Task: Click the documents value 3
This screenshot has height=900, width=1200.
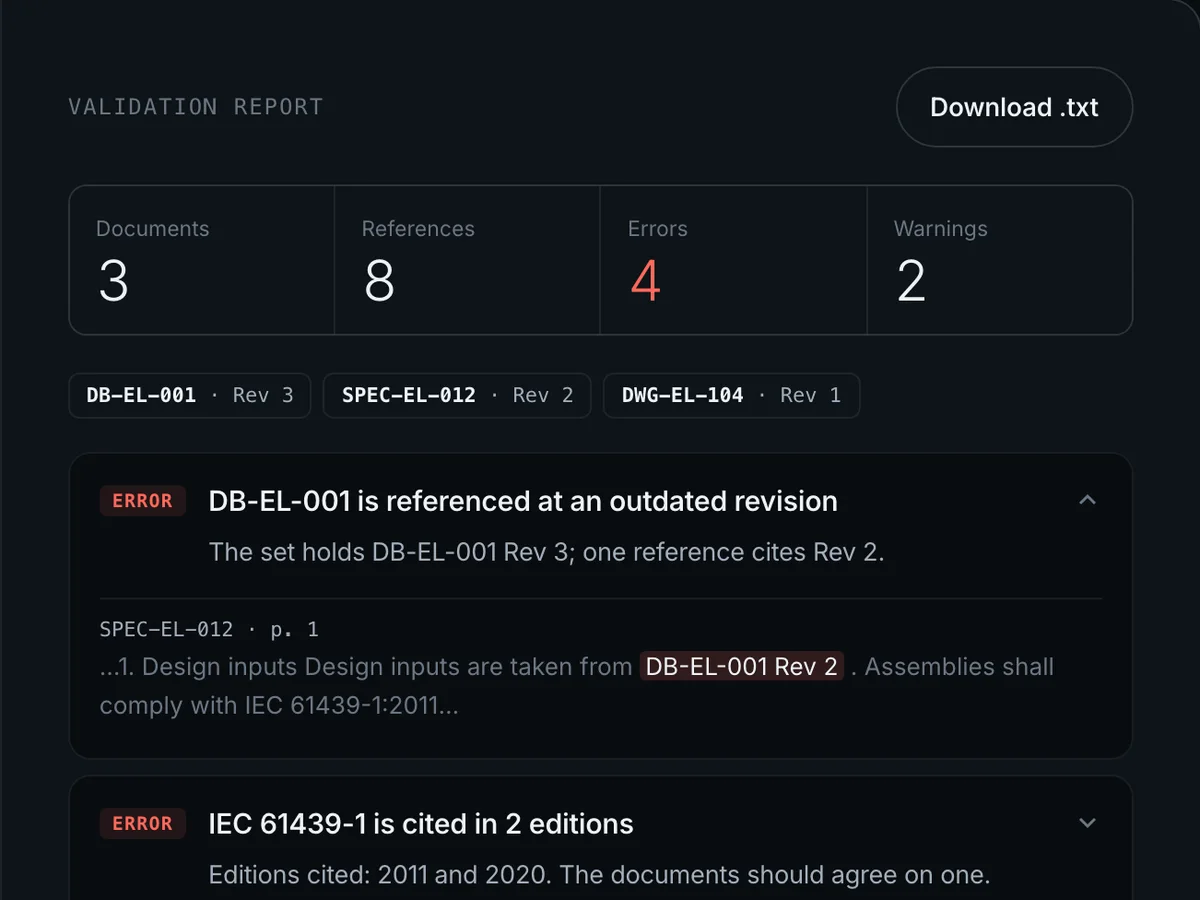Action: click(x=113, y=281)
